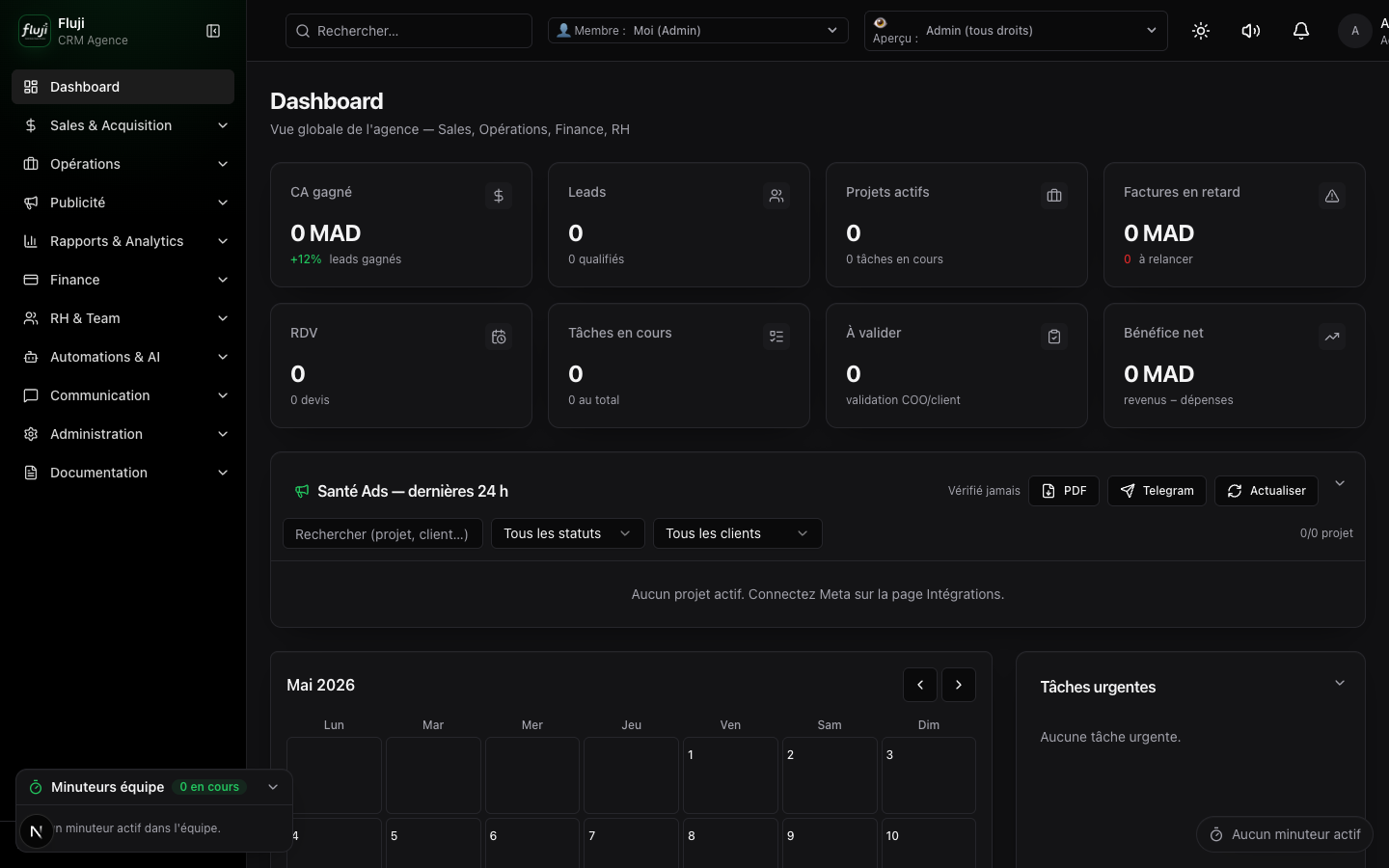1389x868 pixels.
Task: Focus the Rechercher search field
Action: [409, 31]
